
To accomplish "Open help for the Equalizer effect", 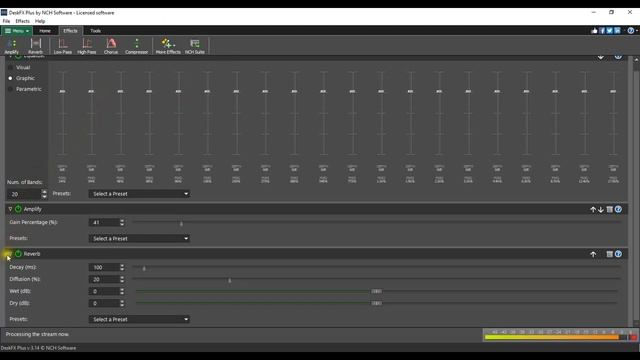I will pyautogui.click(x=618, y=56).
